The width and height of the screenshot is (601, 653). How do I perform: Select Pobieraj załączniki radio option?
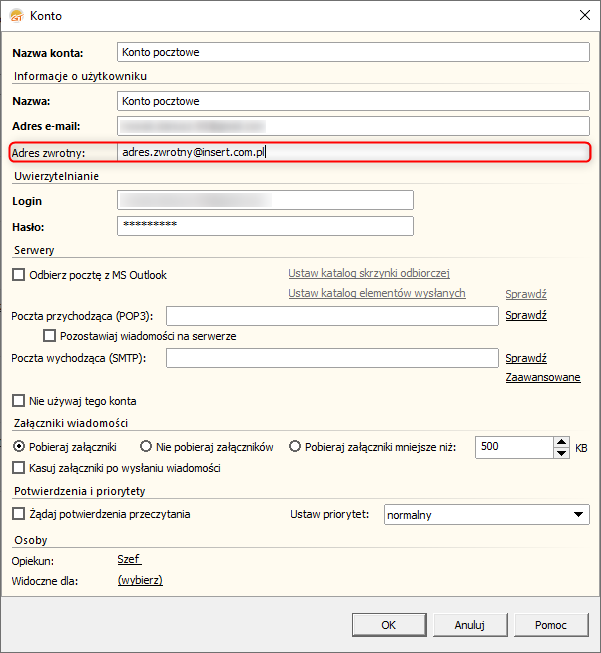pos(18,447)
